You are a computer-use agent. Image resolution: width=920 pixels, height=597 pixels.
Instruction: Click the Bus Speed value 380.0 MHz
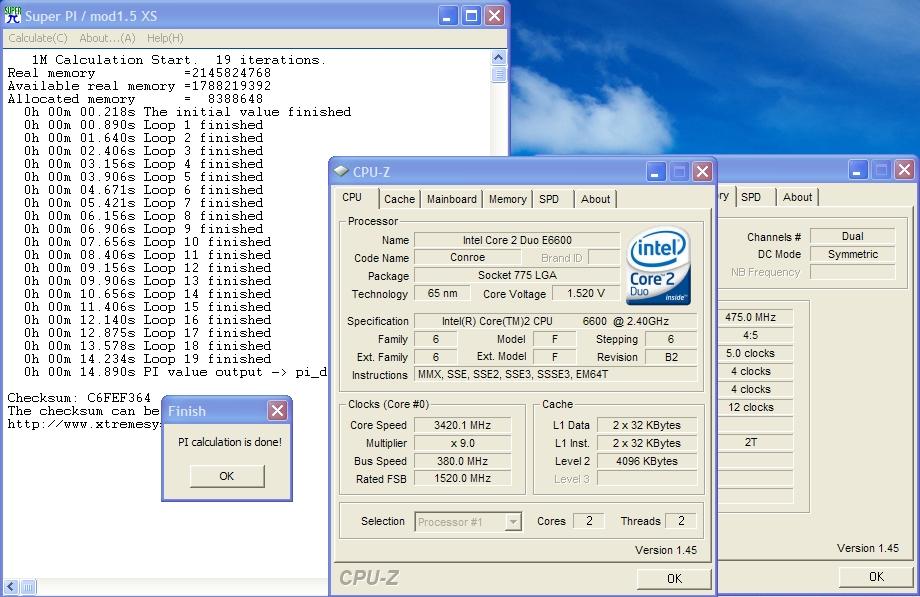(x=462, y=461)
